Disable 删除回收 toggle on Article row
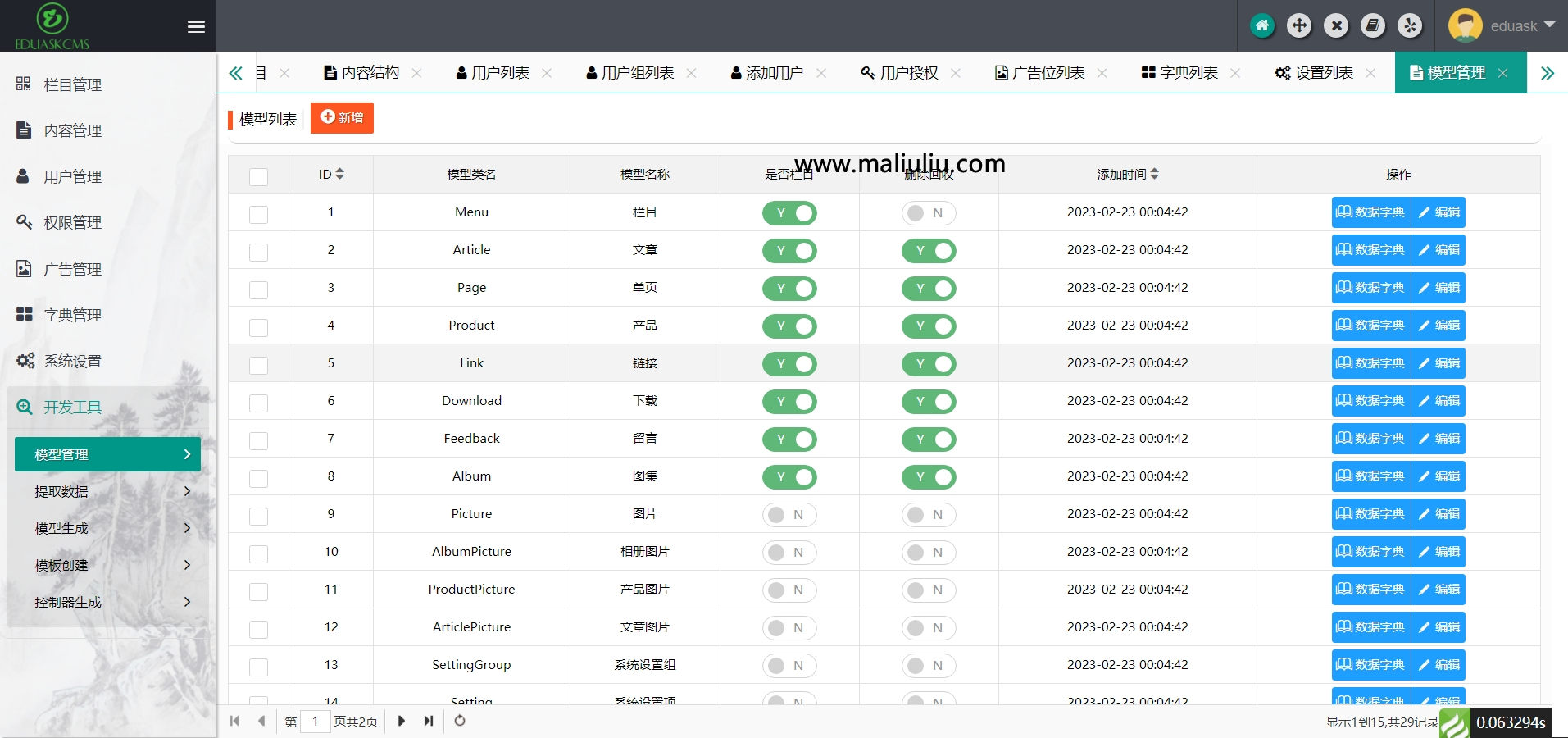The image size is (1568, 738). (x=929, y=251)
